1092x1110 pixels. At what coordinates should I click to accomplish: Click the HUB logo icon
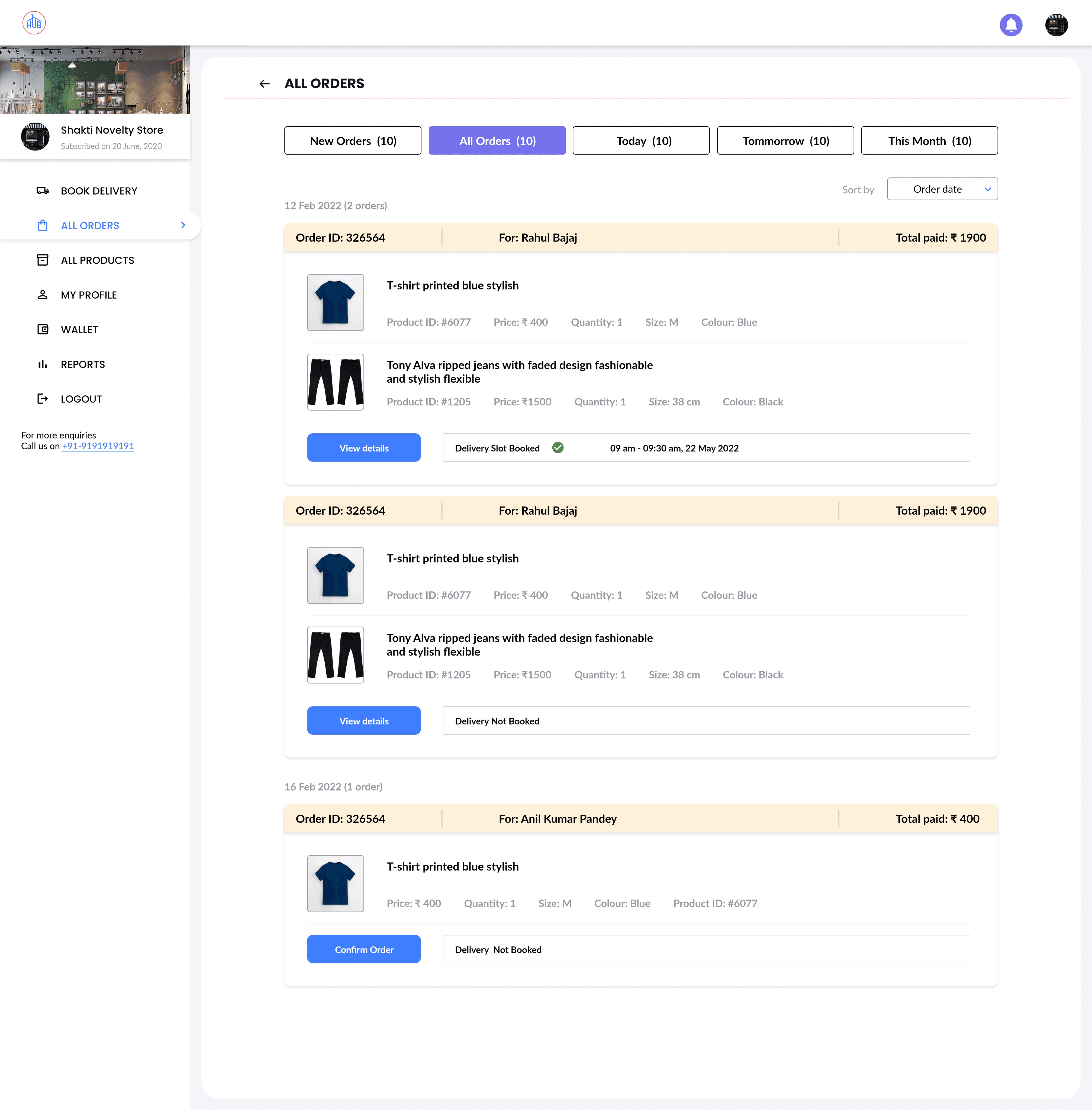[x=34, y=23]
